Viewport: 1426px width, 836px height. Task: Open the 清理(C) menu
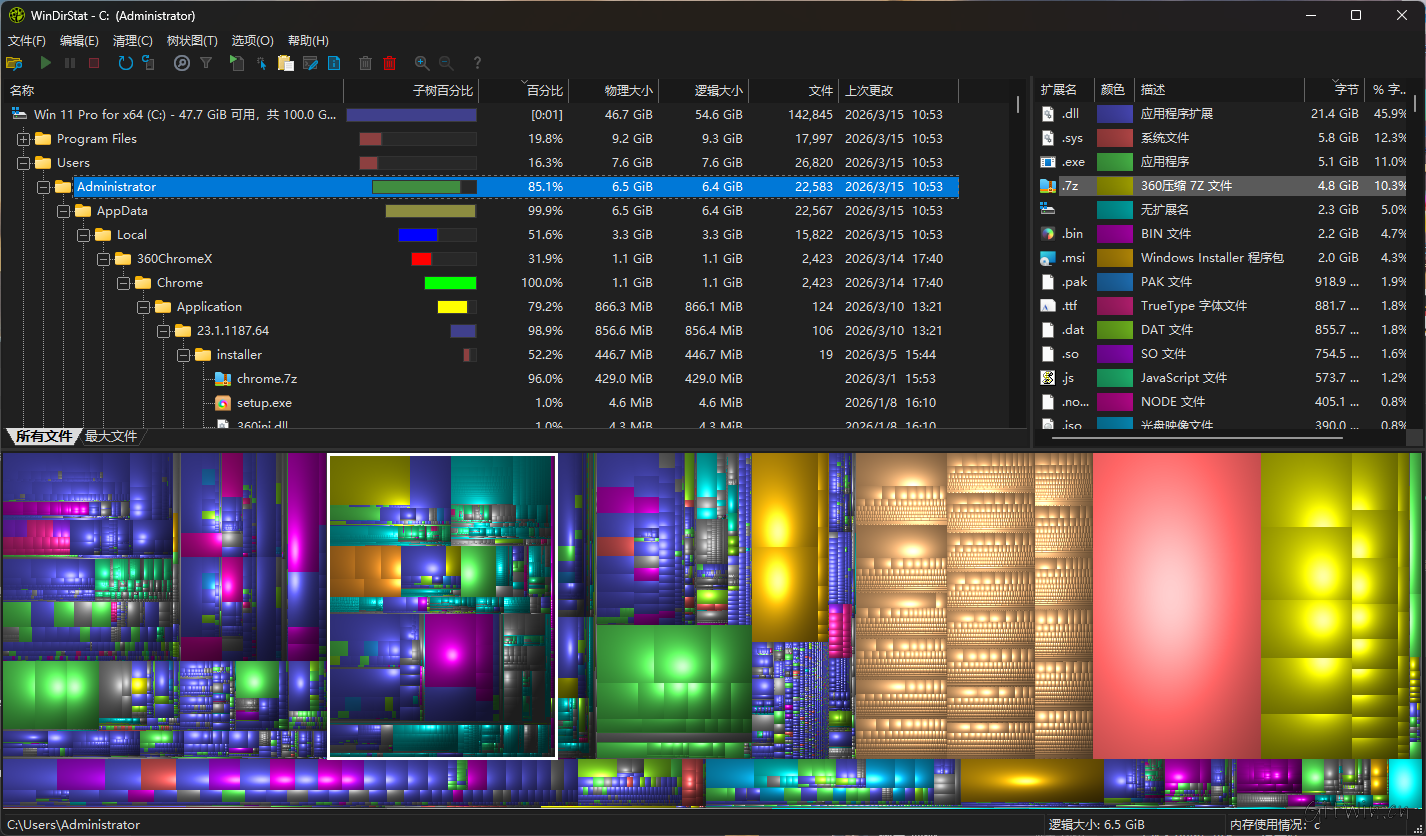pyautogui.click(x=132, y=41)
